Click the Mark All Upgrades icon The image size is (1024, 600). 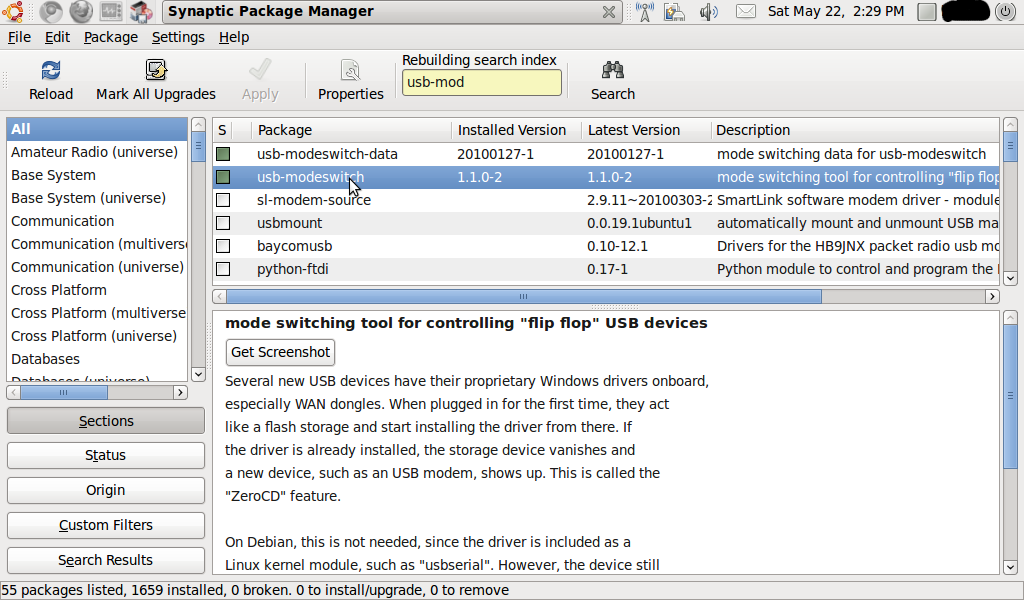point(156,71)
